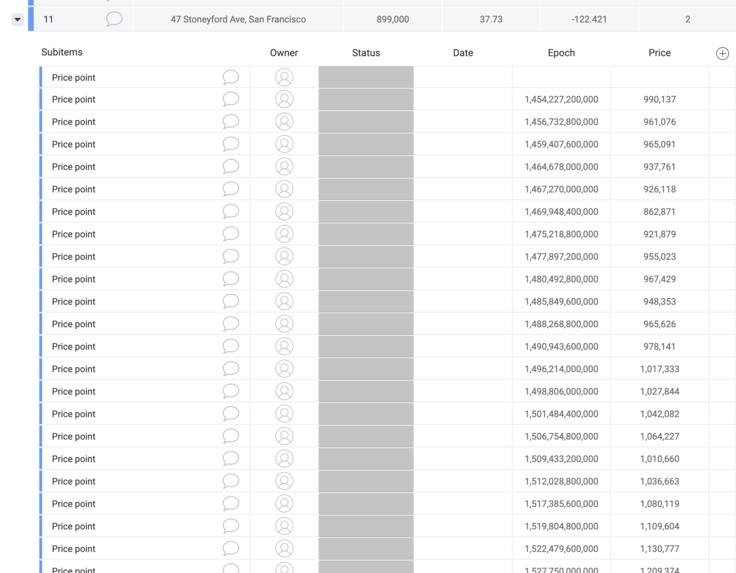Viewport: 736px width, 573px height.
Task: Set status for price 990,137 subitem
Action: pos(366,99)
